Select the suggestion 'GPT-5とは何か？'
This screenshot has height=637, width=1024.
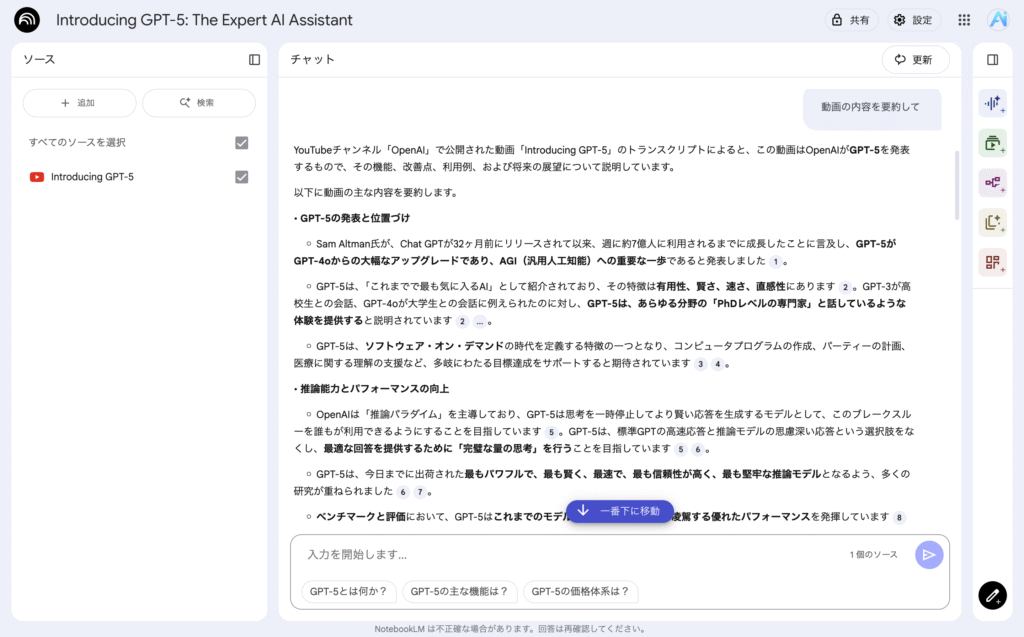(348, 591)
